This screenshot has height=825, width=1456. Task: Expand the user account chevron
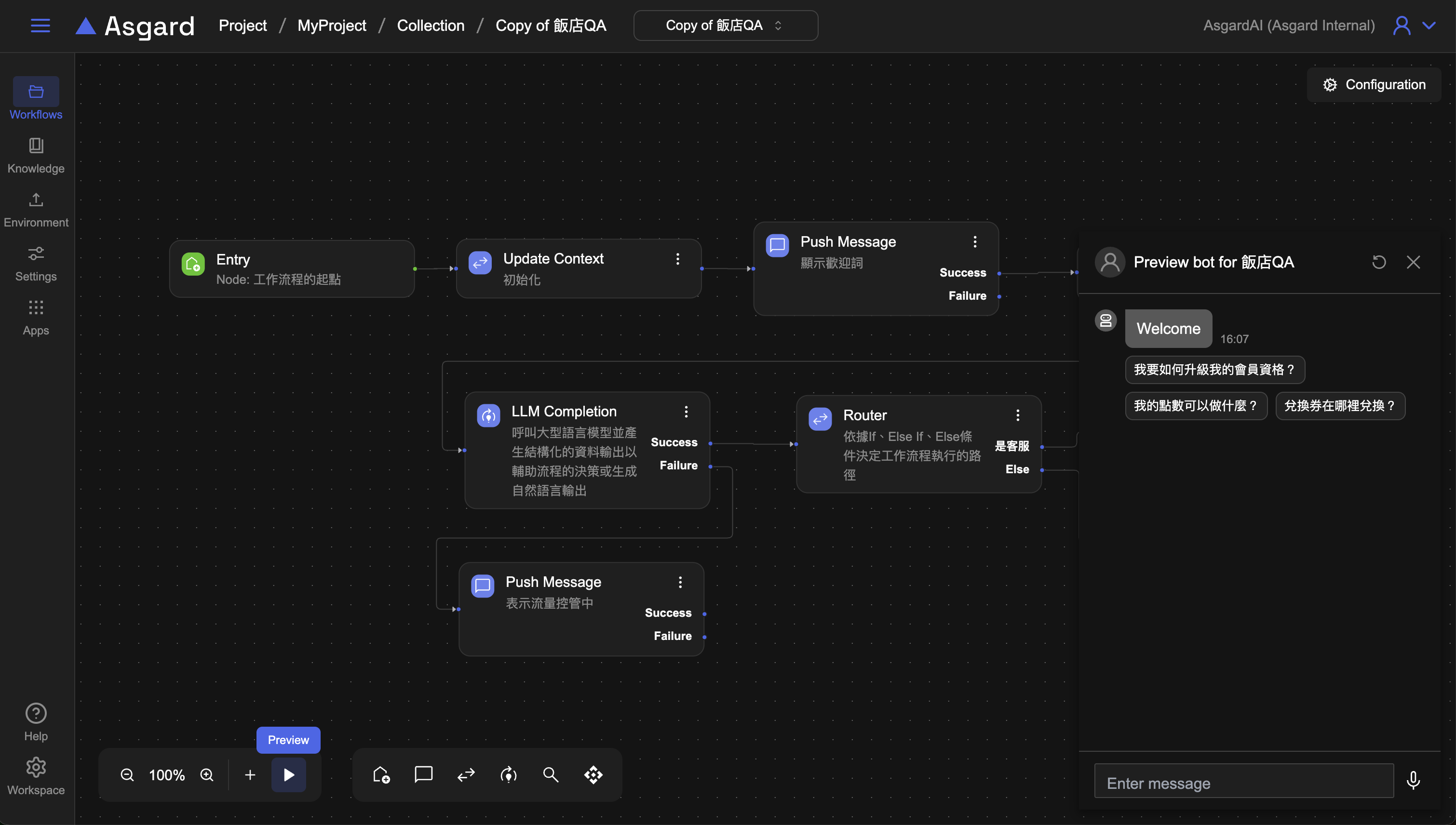pos(1429,26)
